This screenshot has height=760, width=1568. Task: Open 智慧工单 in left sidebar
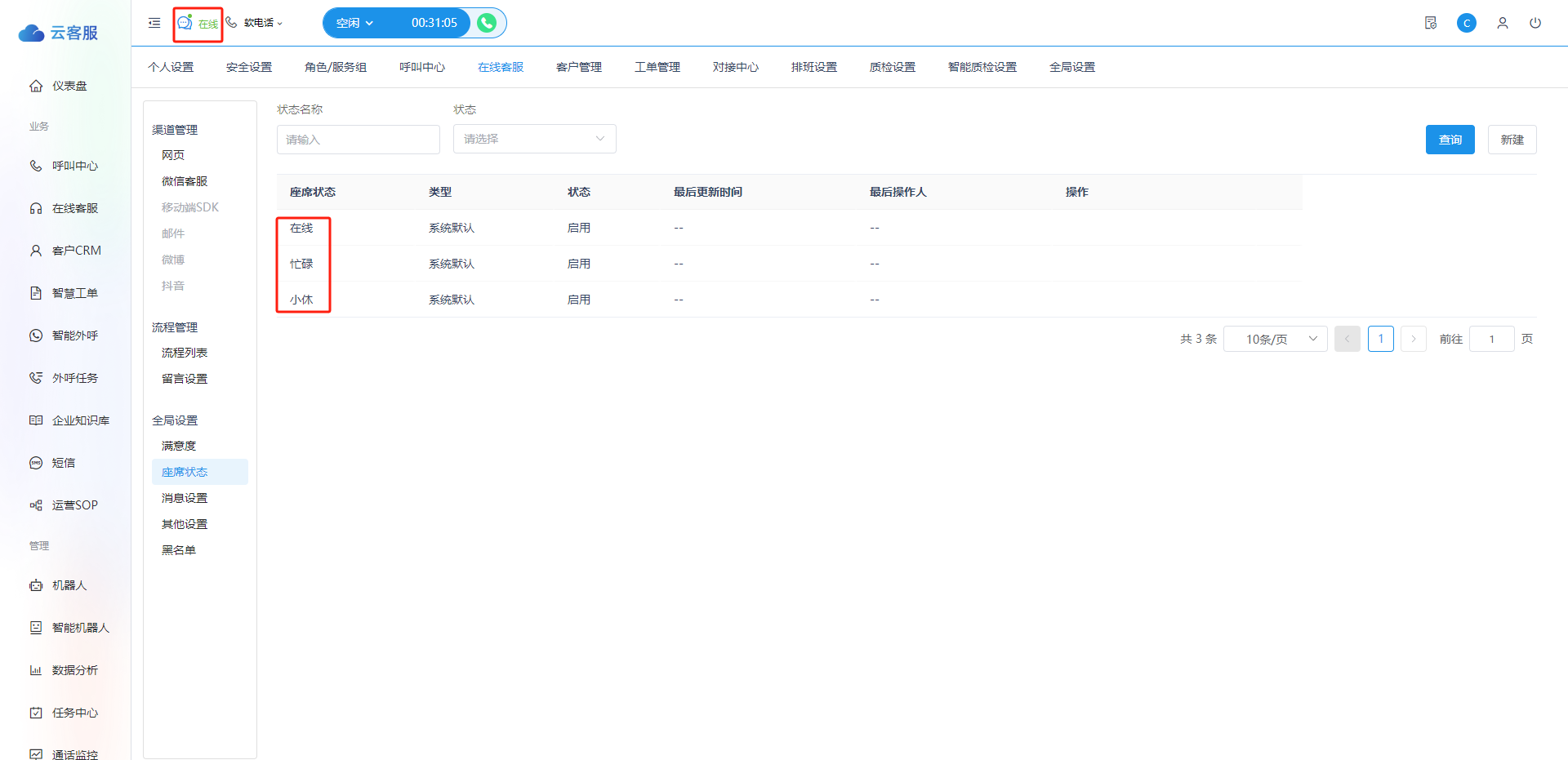click(65, 293)
